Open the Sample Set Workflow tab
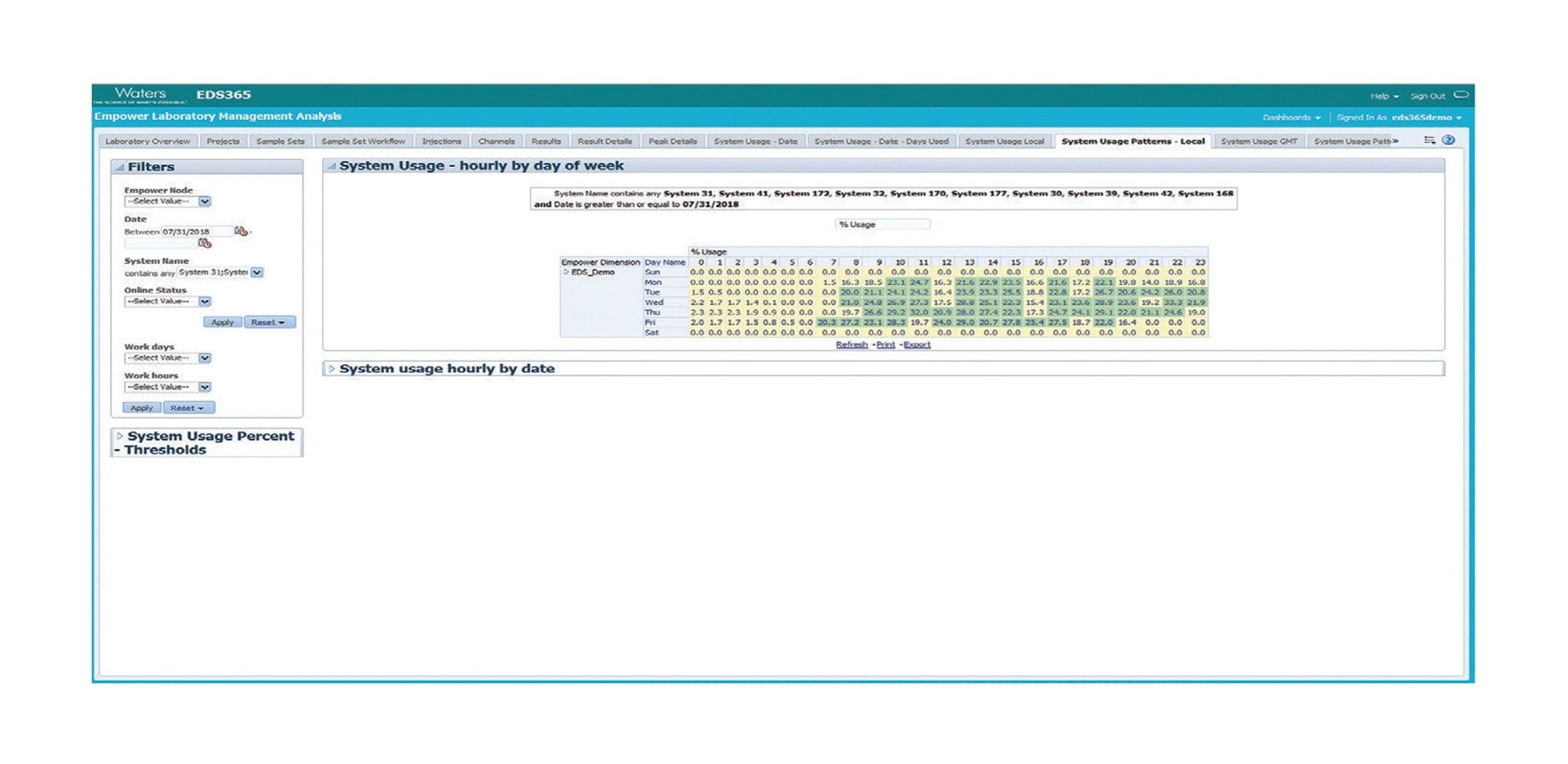The width and height of the screenshot is (1568, 764). pyautogui.click(x=363, y=141)
